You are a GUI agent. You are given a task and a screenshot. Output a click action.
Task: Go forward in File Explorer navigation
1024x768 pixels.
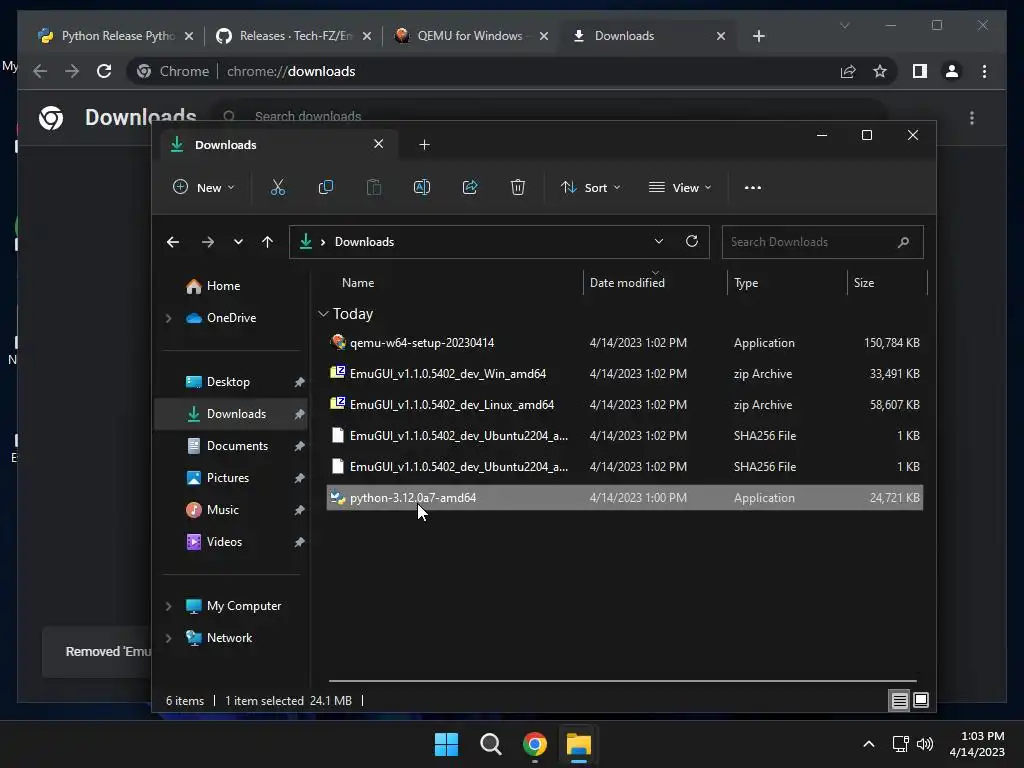pyautogui.click(x=208, y=242)
